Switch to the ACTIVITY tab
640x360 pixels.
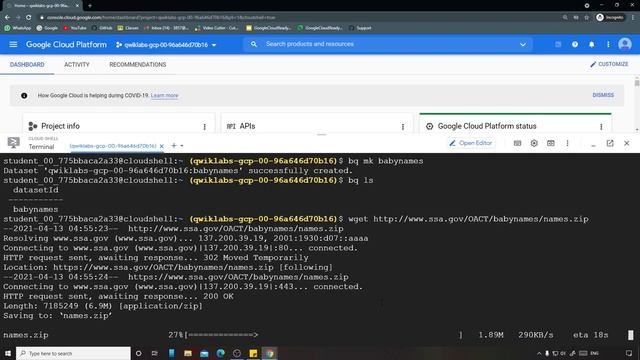pyautogui.click(x=77, y=64)
